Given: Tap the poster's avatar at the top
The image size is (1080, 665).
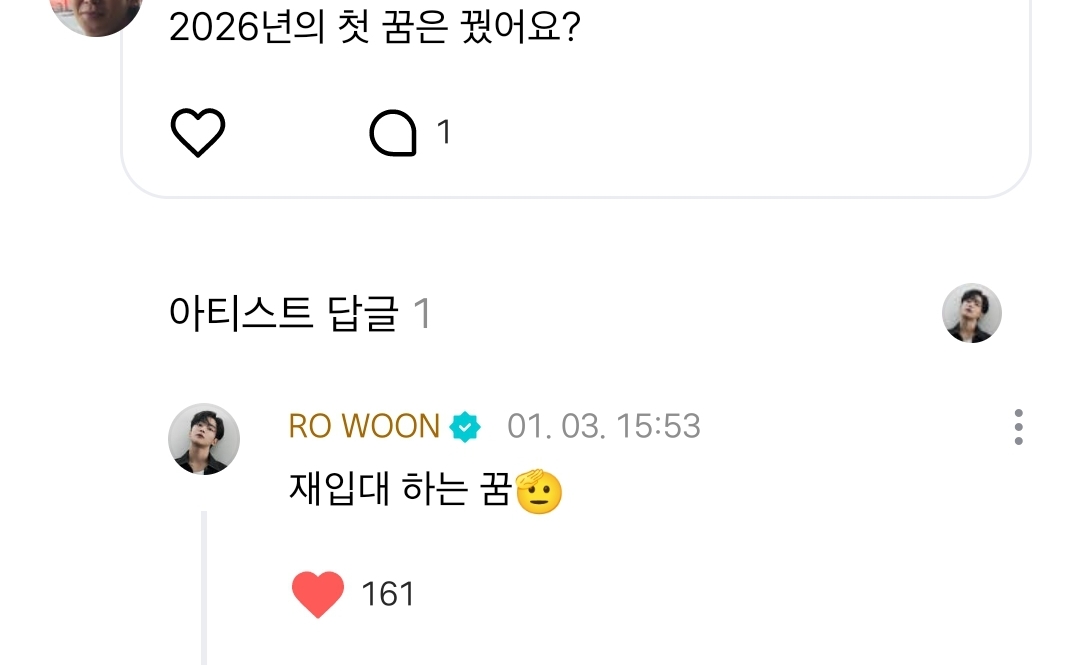Looking at the screenshot, I should [x=96, y=14].
